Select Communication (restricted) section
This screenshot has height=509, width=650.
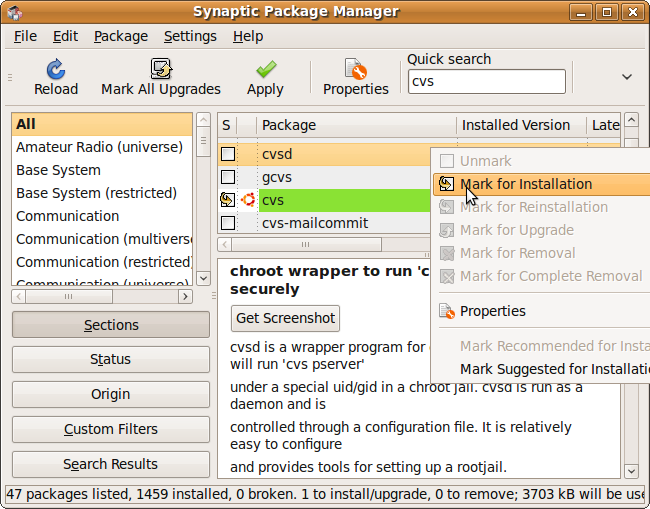click(102, 262)
